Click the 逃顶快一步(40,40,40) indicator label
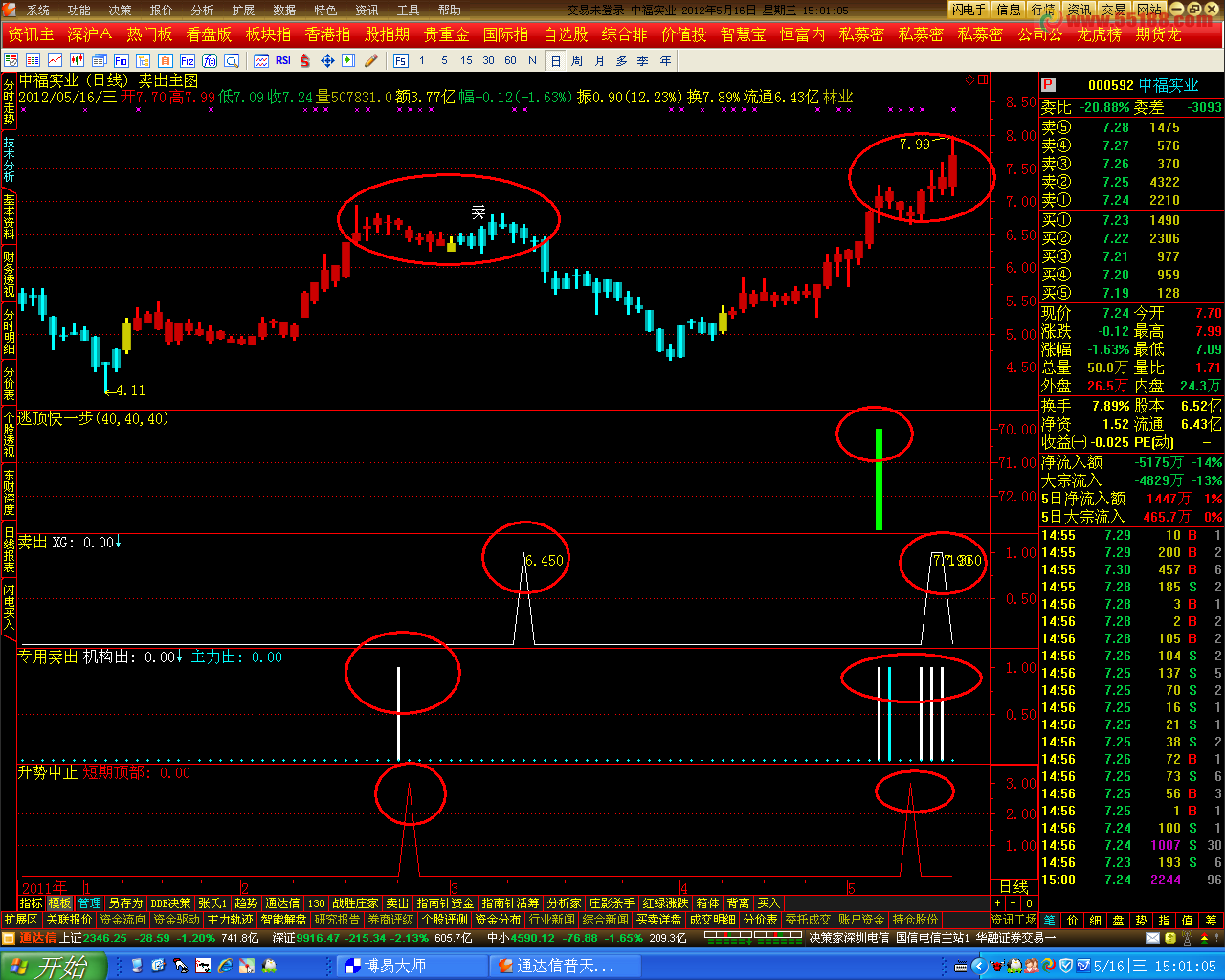1225x980 pixels. (x=94, y=418)
